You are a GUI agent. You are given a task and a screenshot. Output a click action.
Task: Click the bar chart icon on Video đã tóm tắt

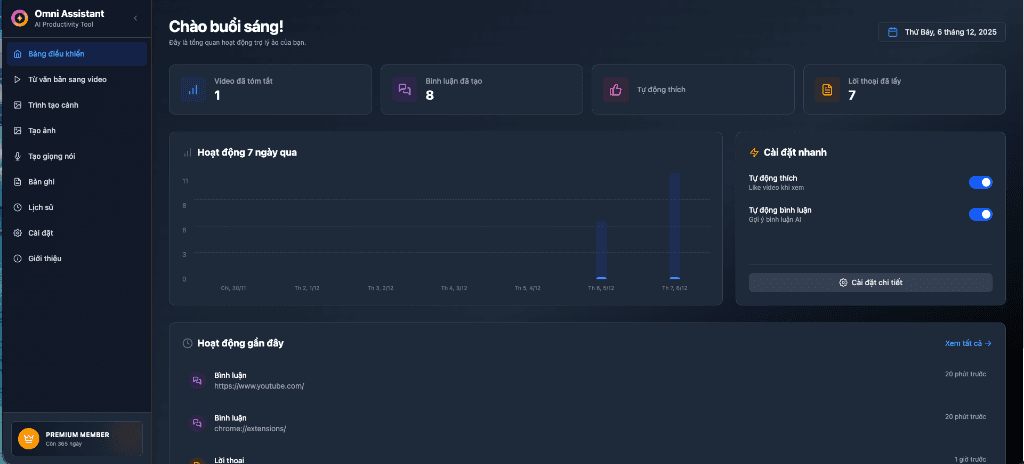tap(193, 90)
